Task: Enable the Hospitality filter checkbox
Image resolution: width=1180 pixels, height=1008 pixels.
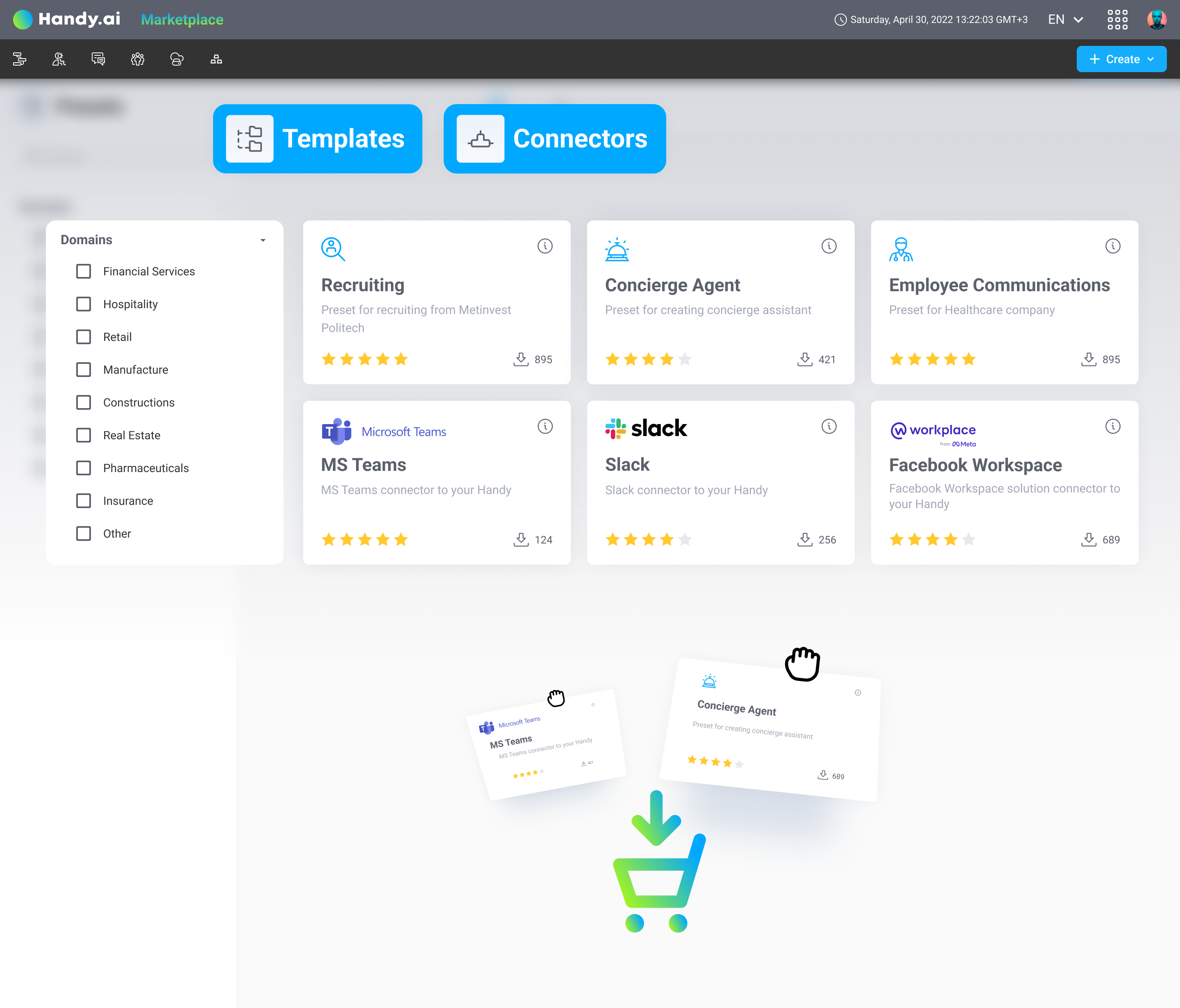Action: tap(84, 304)
